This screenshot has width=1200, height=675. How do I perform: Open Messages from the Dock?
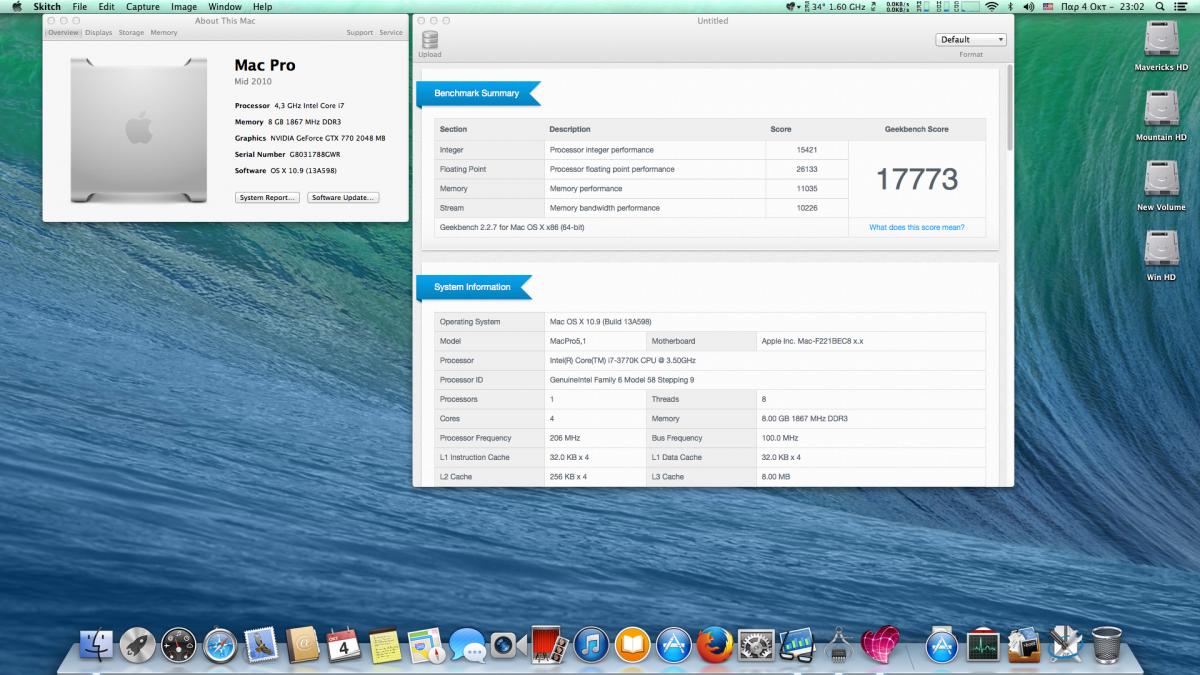click(x=467, y=645)
